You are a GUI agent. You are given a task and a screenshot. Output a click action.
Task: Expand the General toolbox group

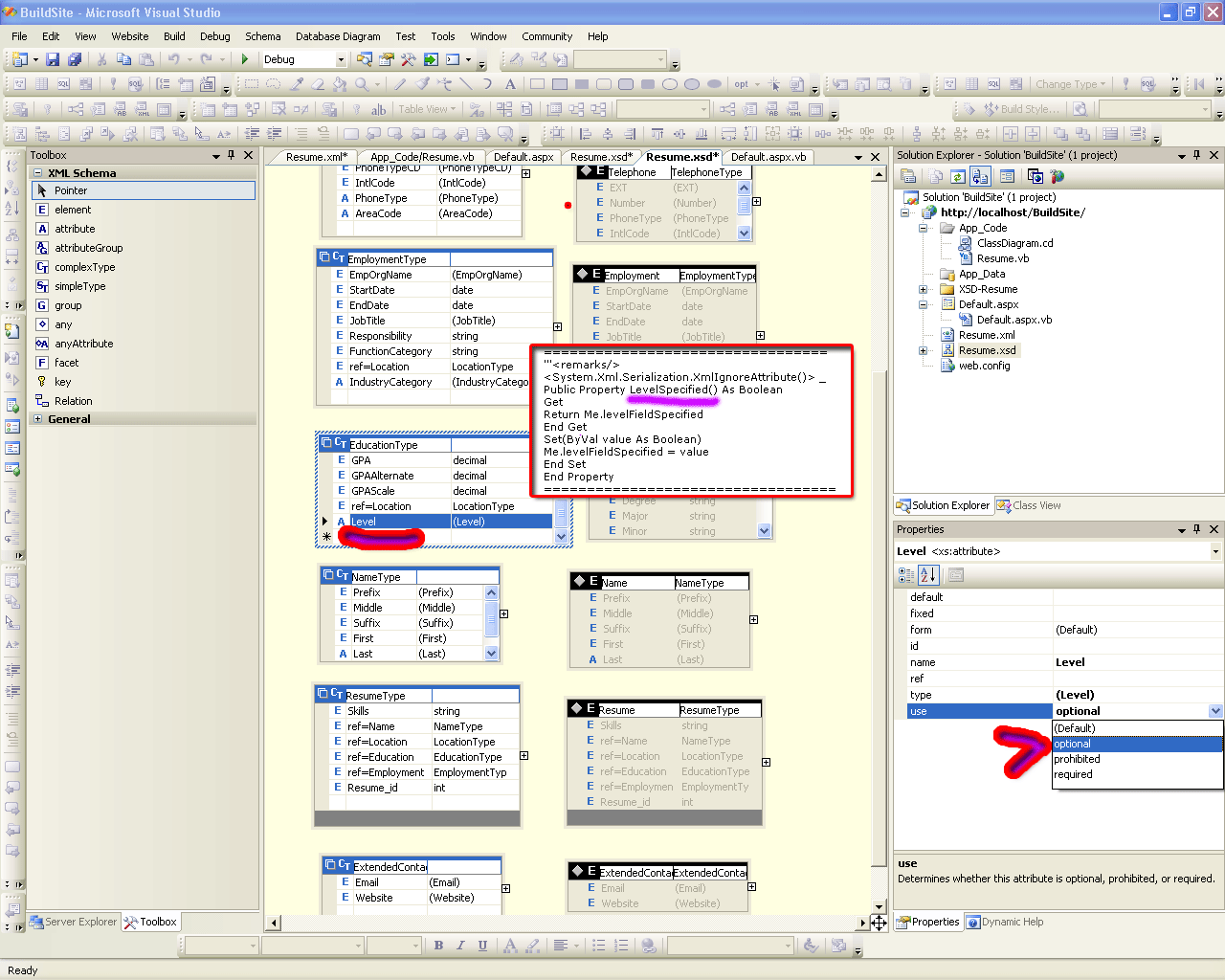[x=37, y=419]
